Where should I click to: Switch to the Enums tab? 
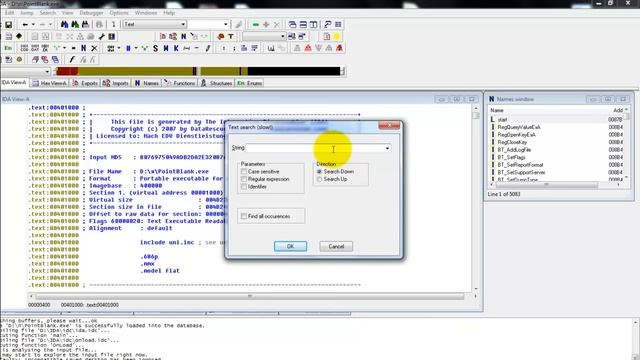[x=250, y=83]
